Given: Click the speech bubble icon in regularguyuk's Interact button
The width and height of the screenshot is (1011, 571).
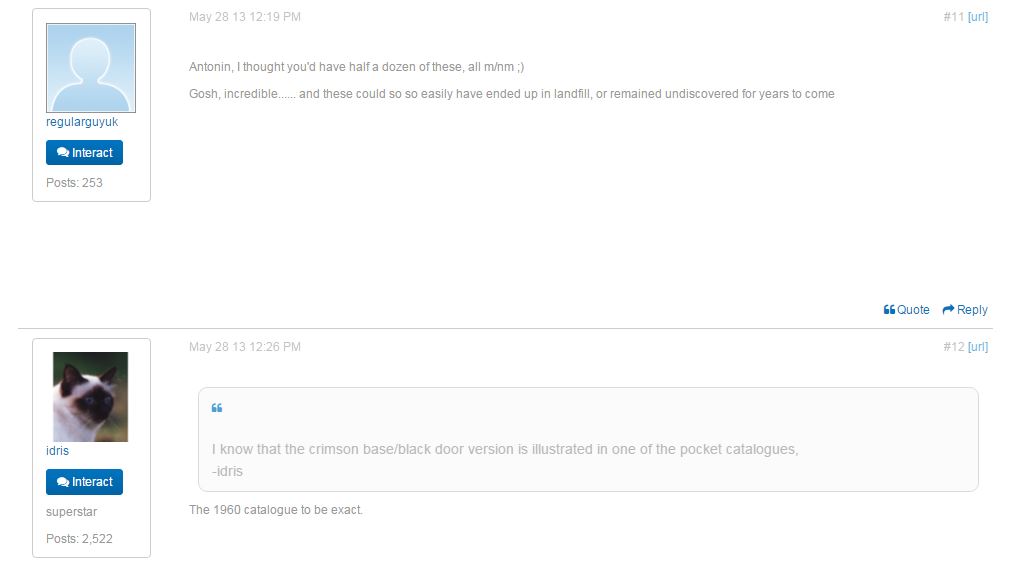Looking at the screenshot, I should (63, 153).
